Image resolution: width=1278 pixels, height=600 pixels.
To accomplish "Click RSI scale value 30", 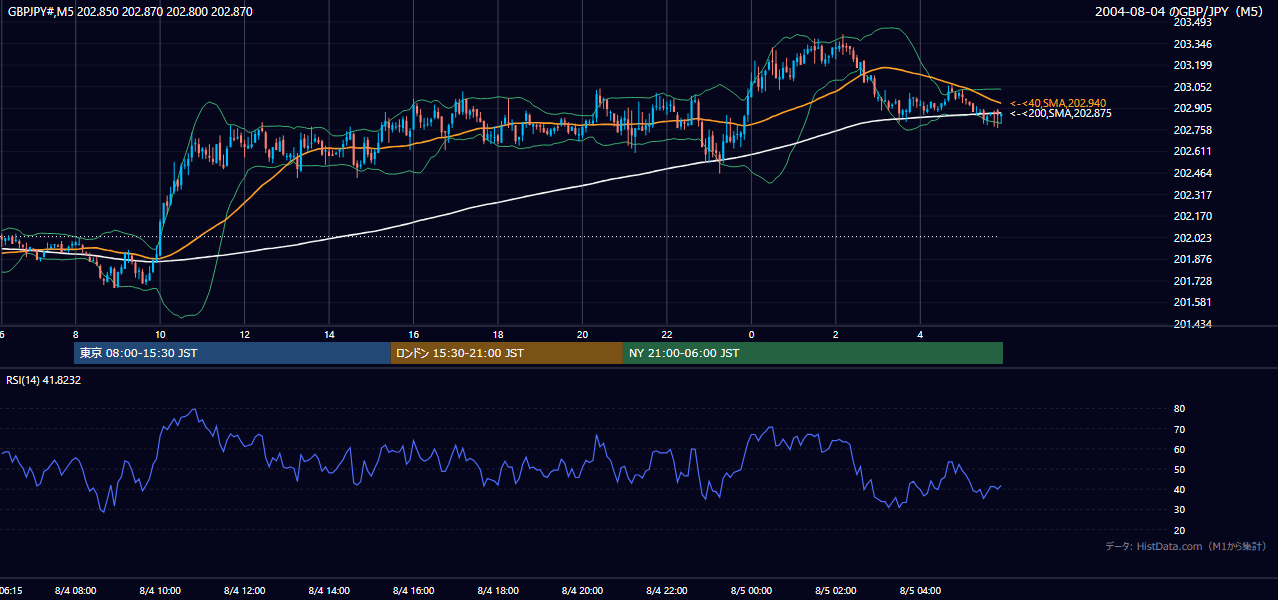I will tap(1180, 510).
